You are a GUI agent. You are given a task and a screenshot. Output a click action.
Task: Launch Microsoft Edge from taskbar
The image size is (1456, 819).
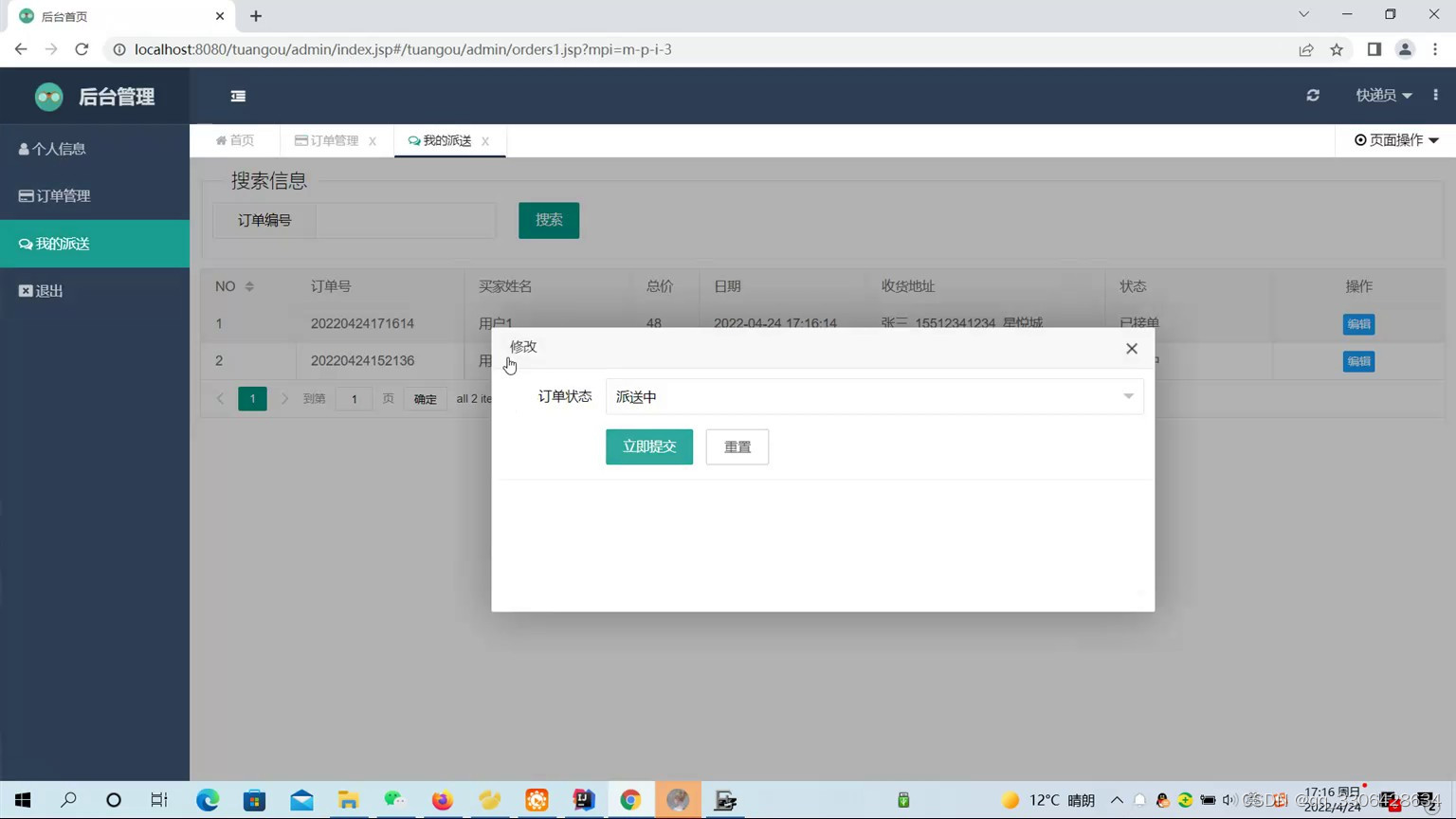click(207, 800)
